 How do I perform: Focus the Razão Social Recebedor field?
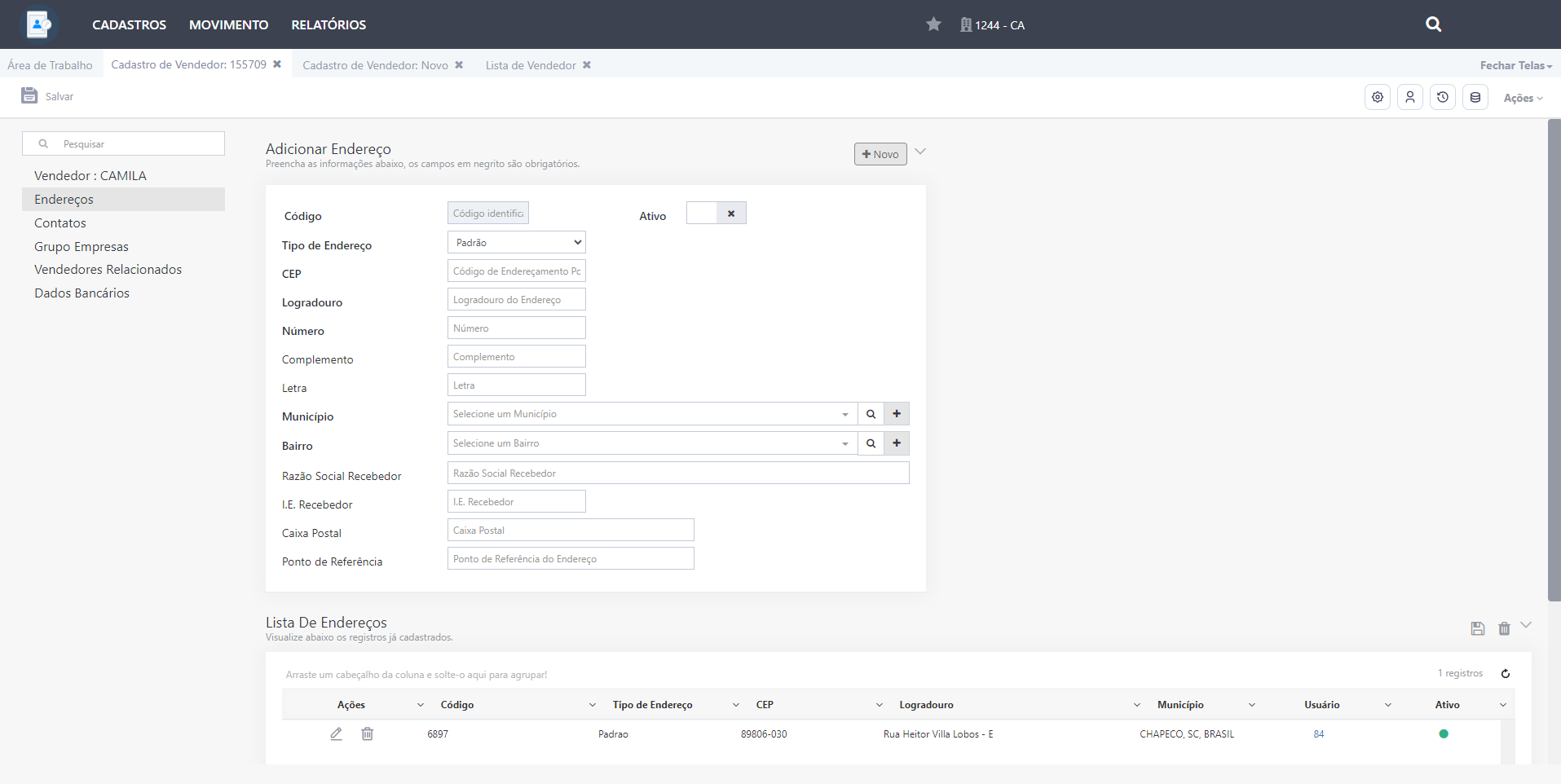(x=678, y=473)
